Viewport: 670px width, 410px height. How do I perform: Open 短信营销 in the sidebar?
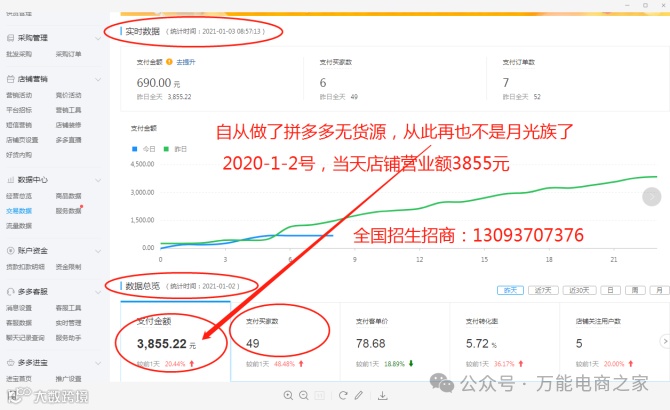click(x=19, y=125)
